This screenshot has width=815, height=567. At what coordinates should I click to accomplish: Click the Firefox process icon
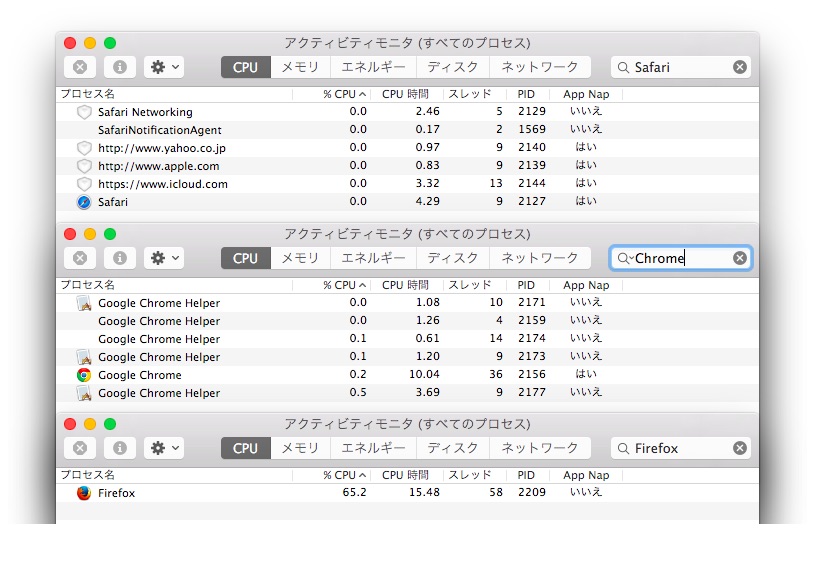click(x=84, y=493)
